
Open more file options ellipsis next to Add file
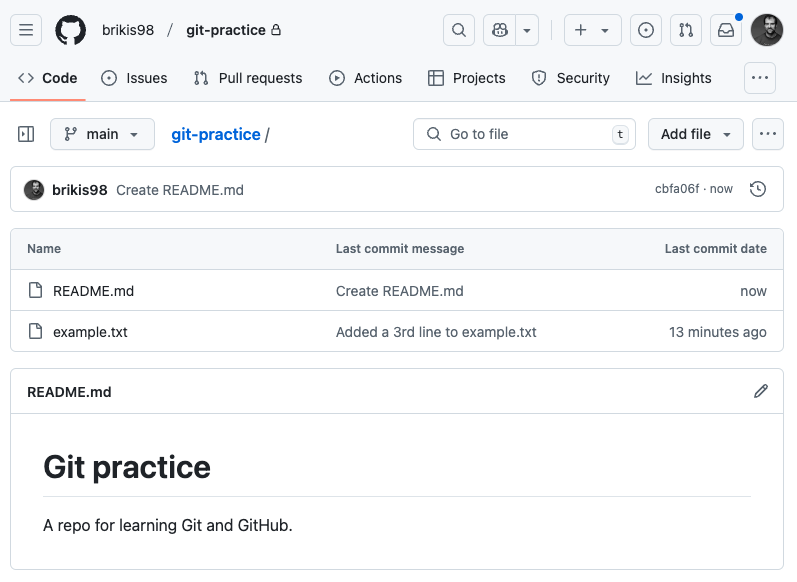pyautogui.click(x=768, y=134)
